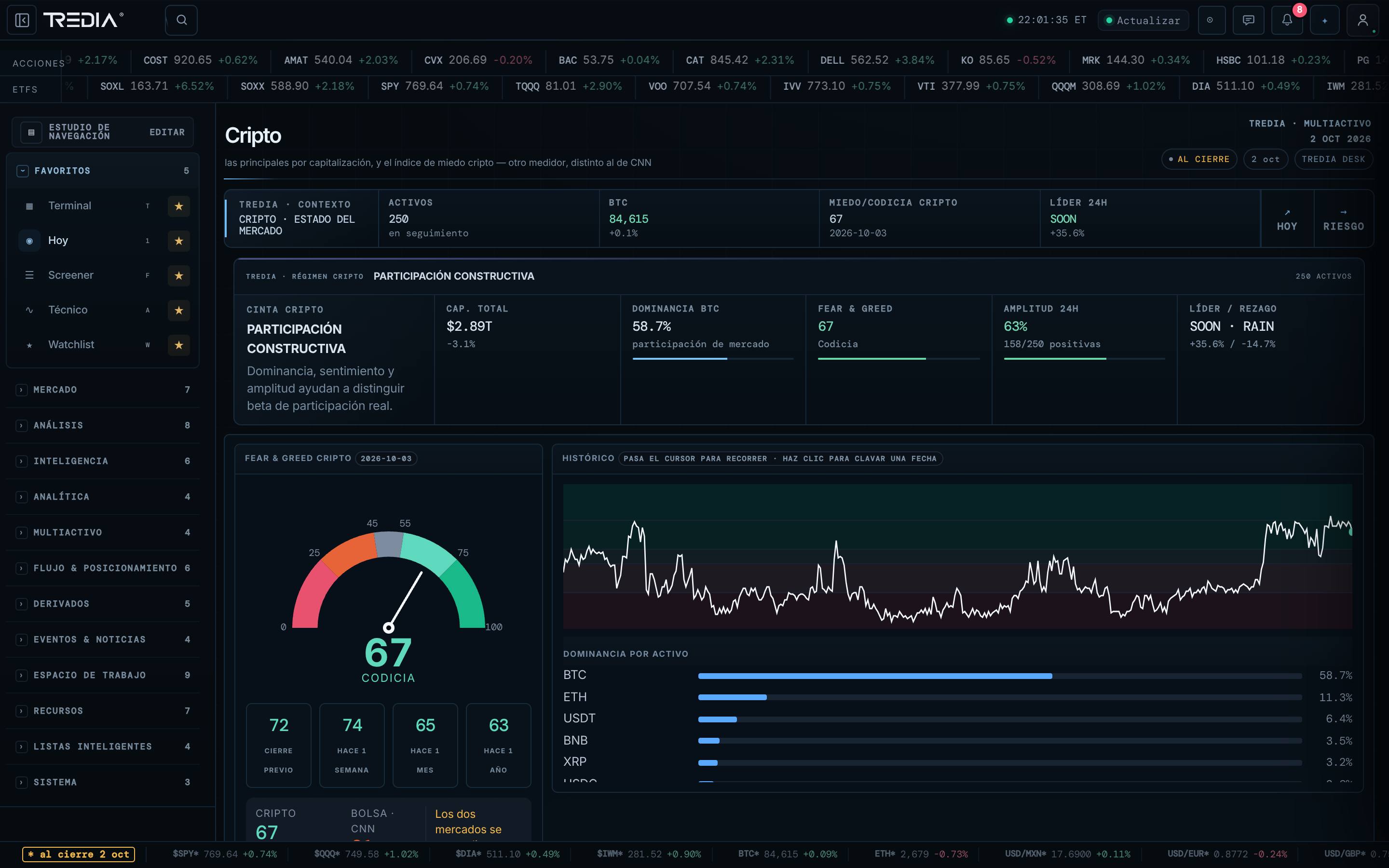Go to the Hoy context link
This screenshot has height=868, width=1389.
1287,219
